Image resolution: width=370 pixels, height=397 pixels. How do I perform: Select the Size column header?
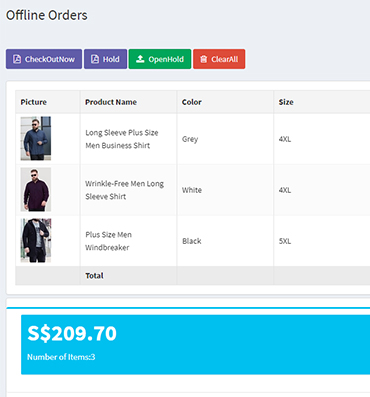pos(286,102)
